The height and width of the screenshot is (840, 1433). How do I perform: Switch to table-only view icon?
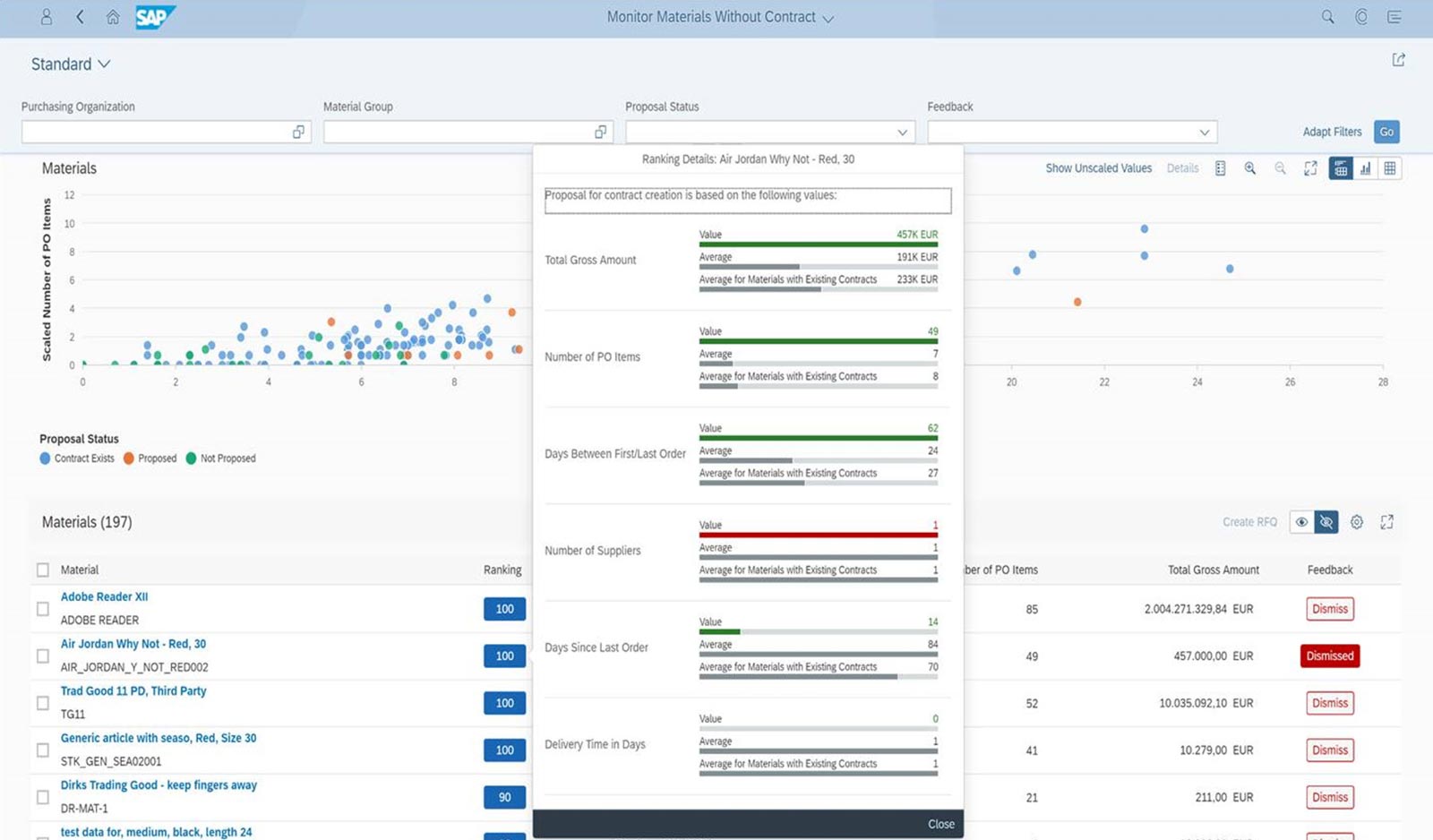1389,168
